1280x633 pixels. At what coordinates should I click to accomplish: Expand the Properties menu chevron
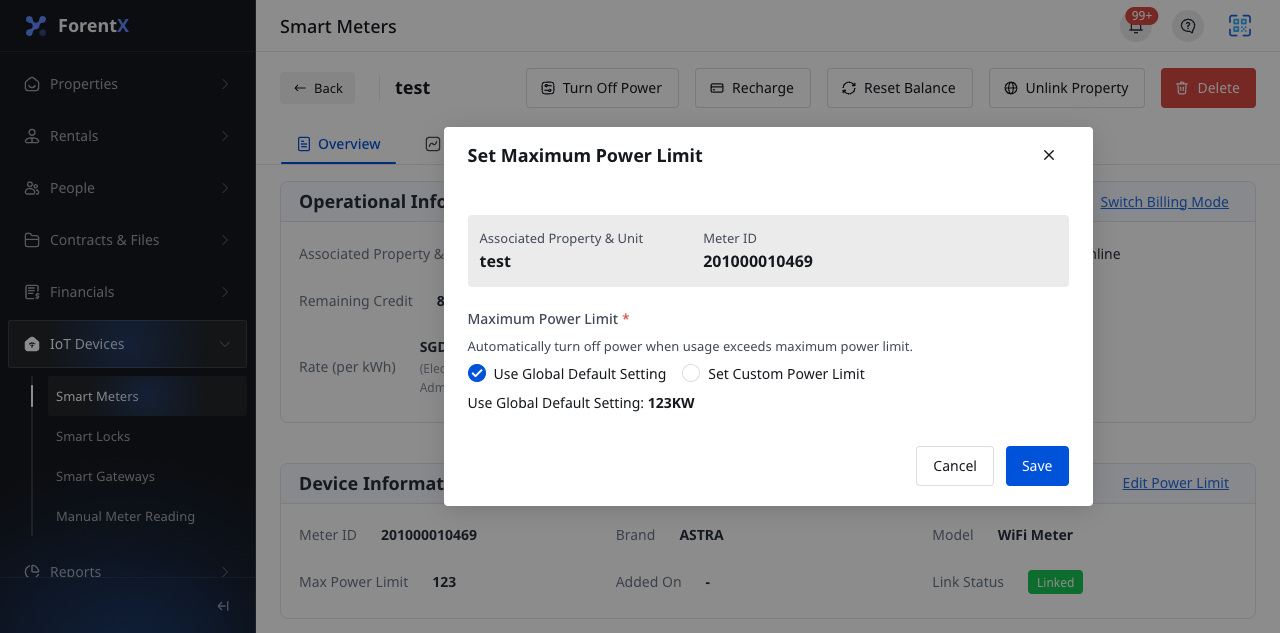[224, 84]
